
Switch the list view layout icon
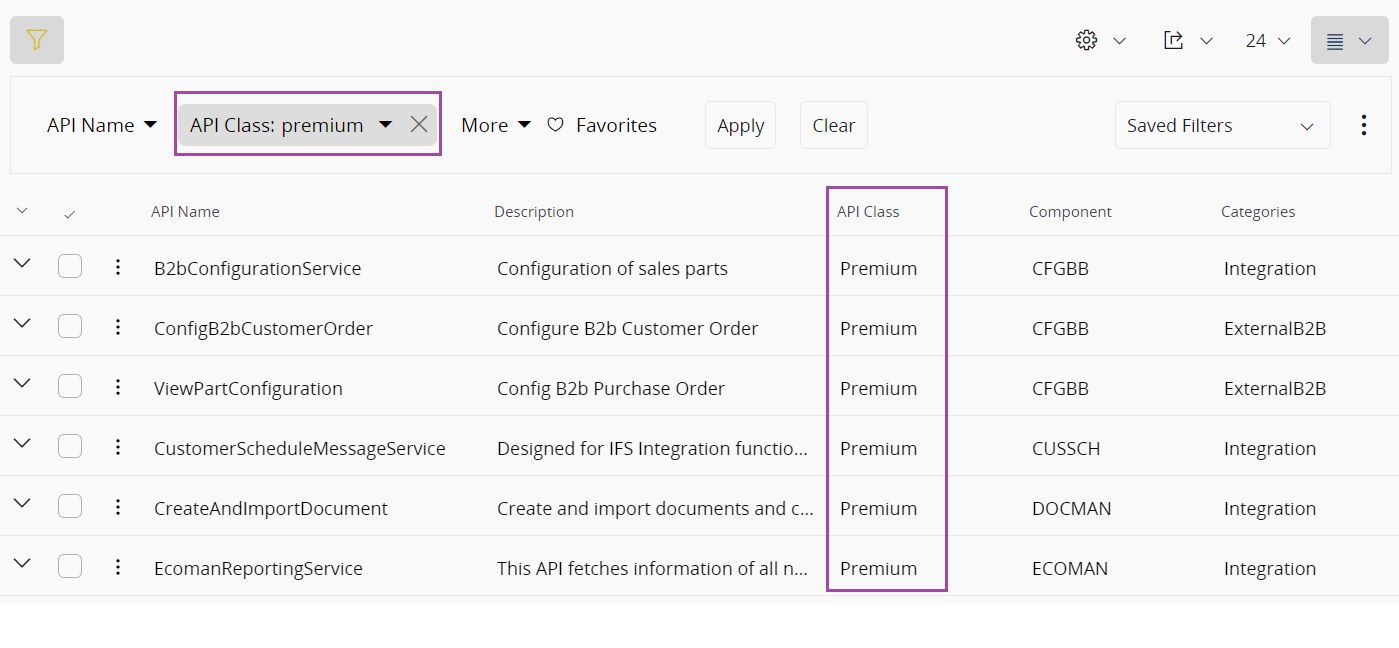(1335, 41)
